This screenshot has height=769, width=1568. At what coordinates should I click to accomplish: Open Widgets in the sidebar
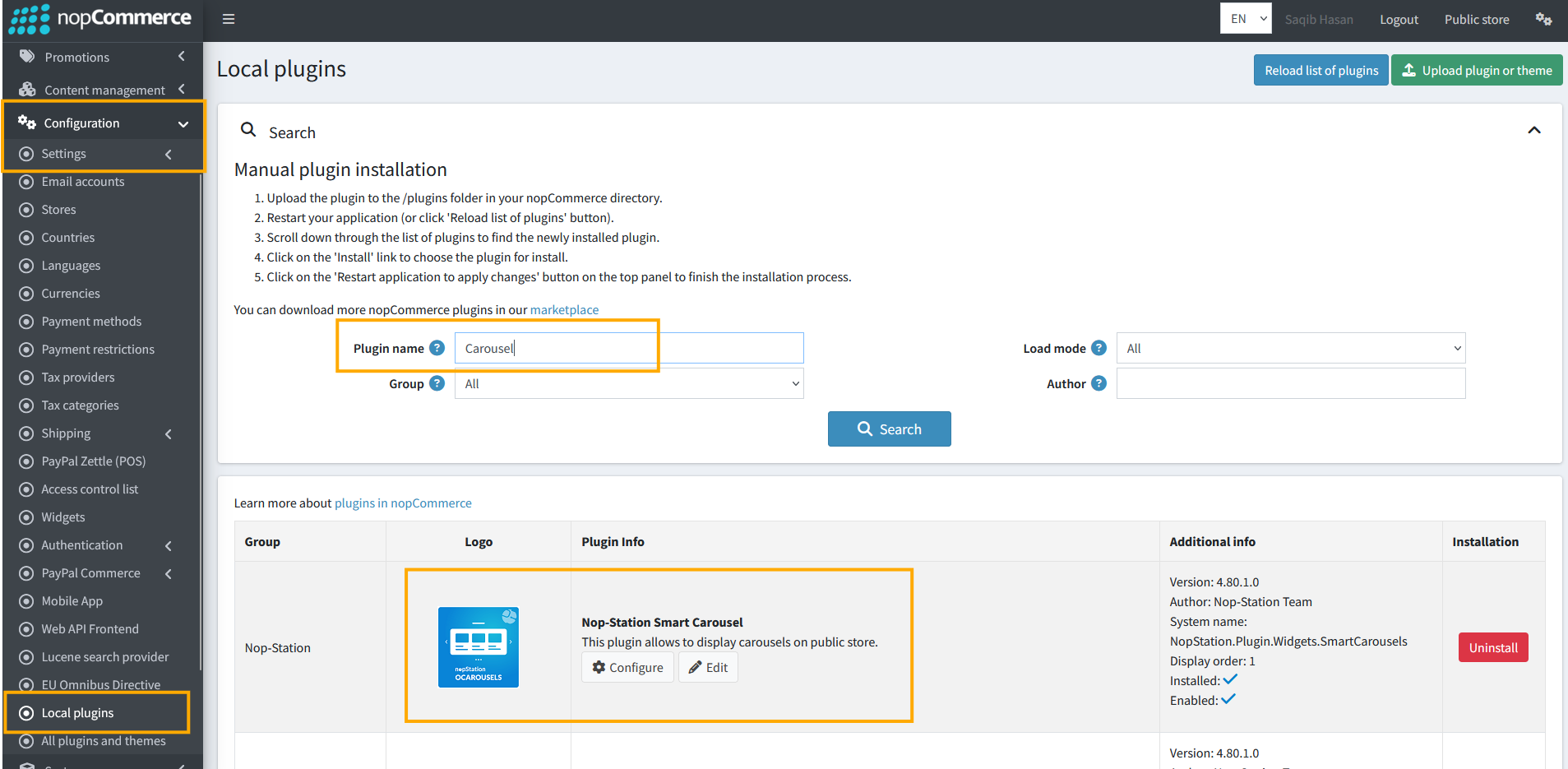click(63, 517)
